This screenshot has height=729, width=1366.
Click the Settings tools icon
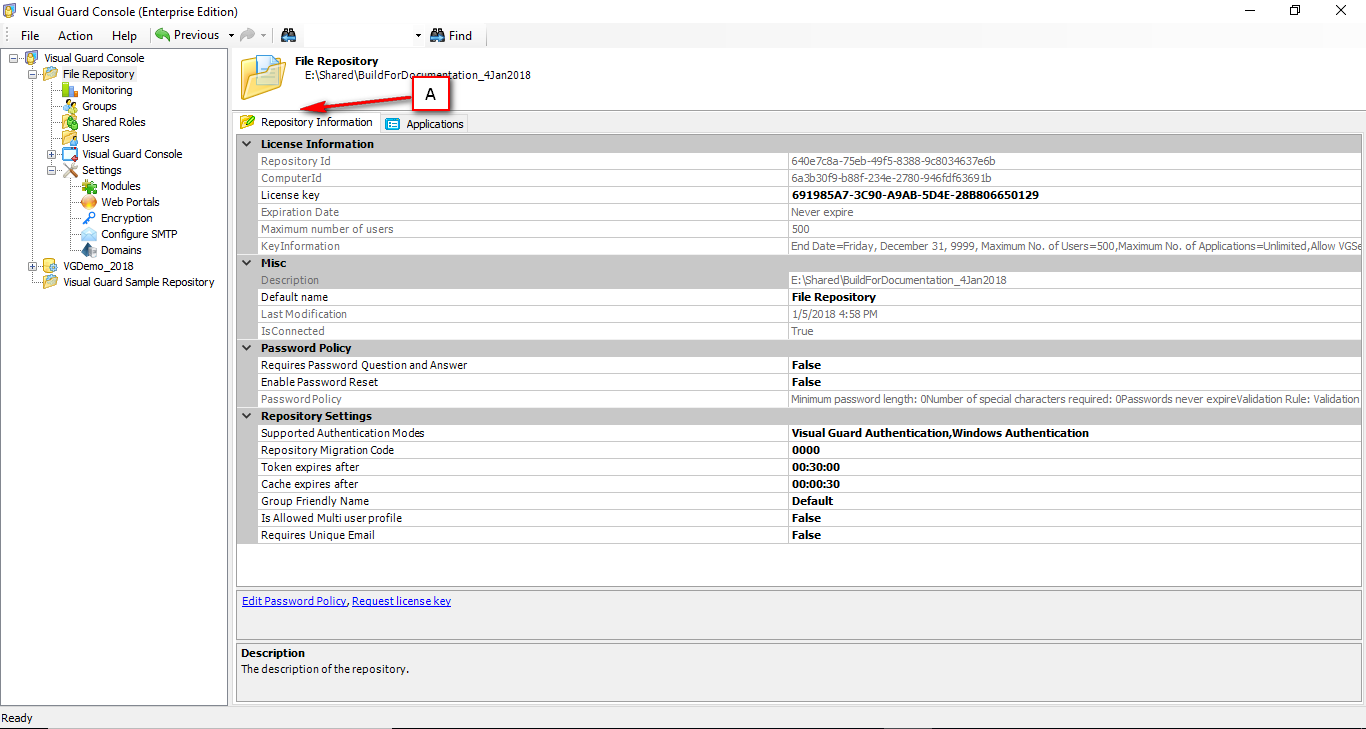[70, 170]
